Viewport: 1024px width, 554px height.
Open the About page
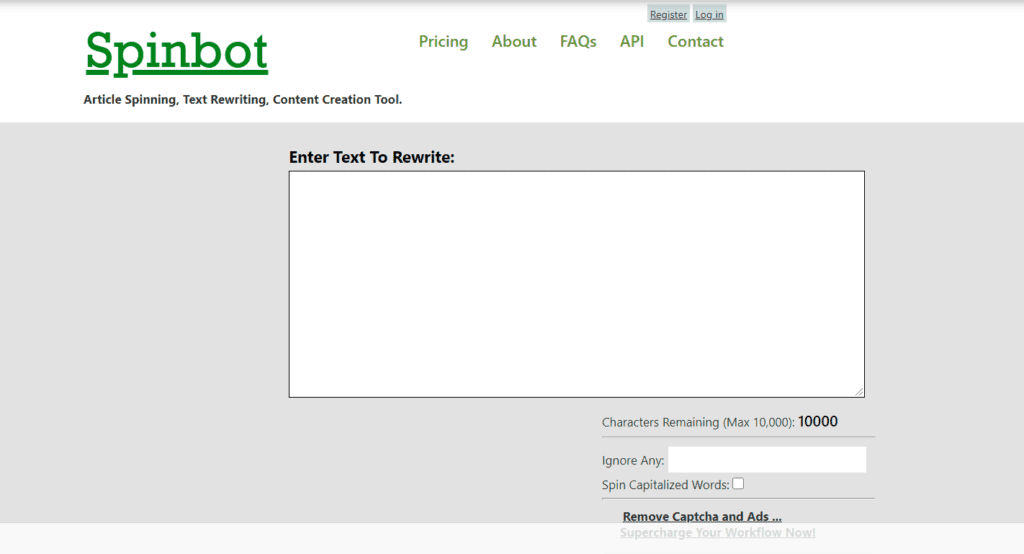point(514,41)
